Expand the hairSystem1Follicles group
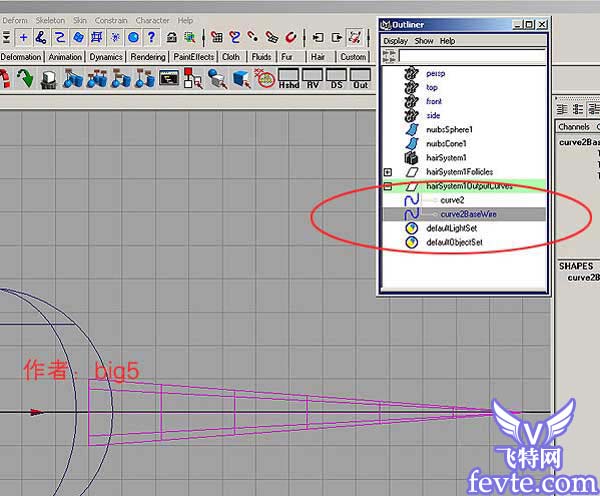Image resolution: width=600 pixels, height=496 pixels. click(388, 172)
